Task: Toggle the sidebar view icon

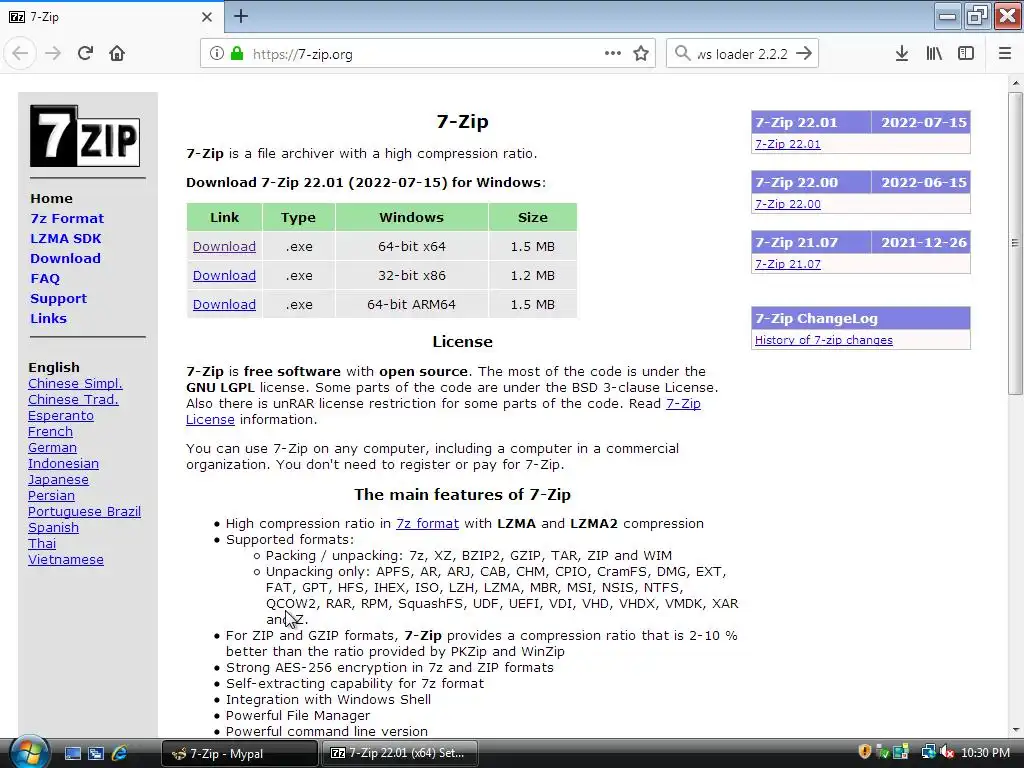Action: [966, 54]
